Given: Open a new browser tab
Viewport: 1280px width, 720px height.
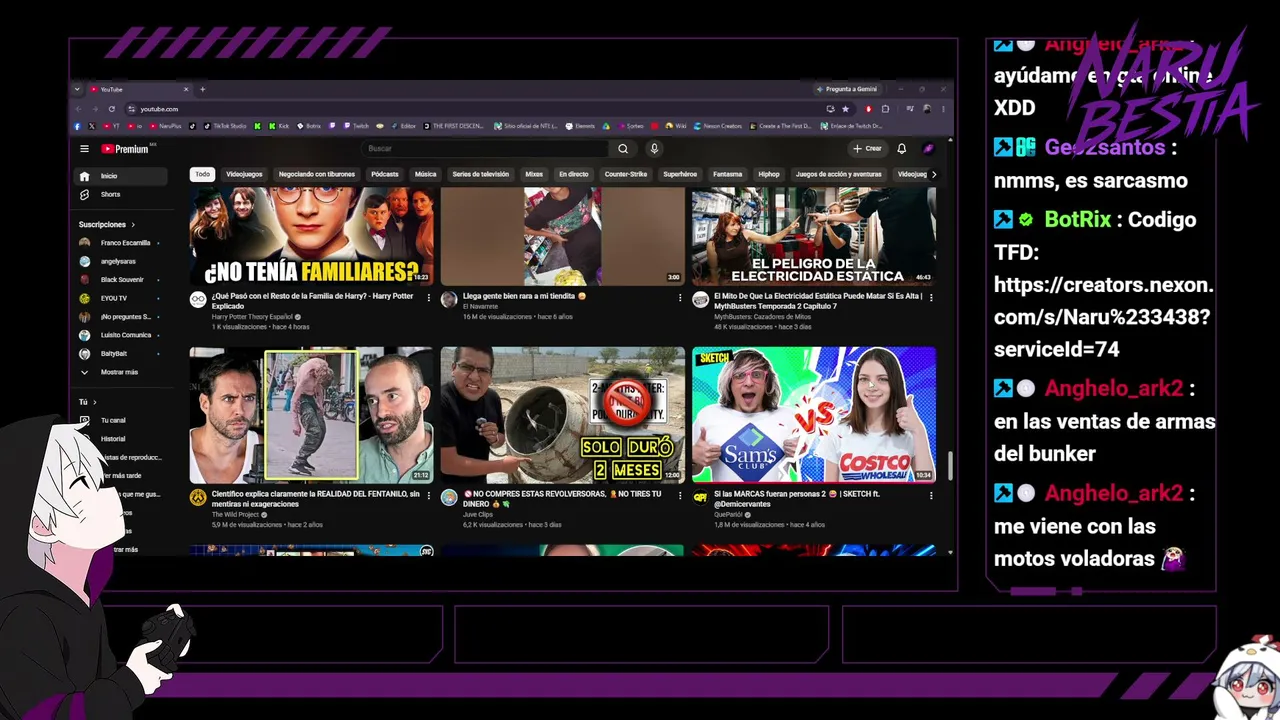Looking at the screenshot, I should coord(202,89).
